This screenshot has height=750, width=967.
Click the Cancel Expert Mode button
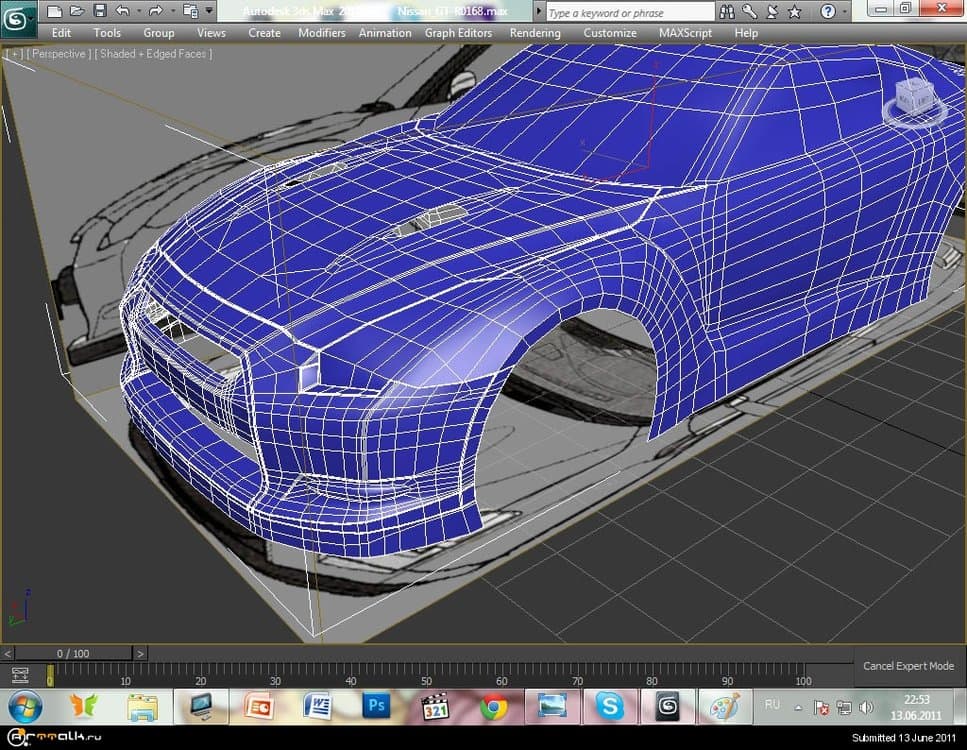coord(908,666)
